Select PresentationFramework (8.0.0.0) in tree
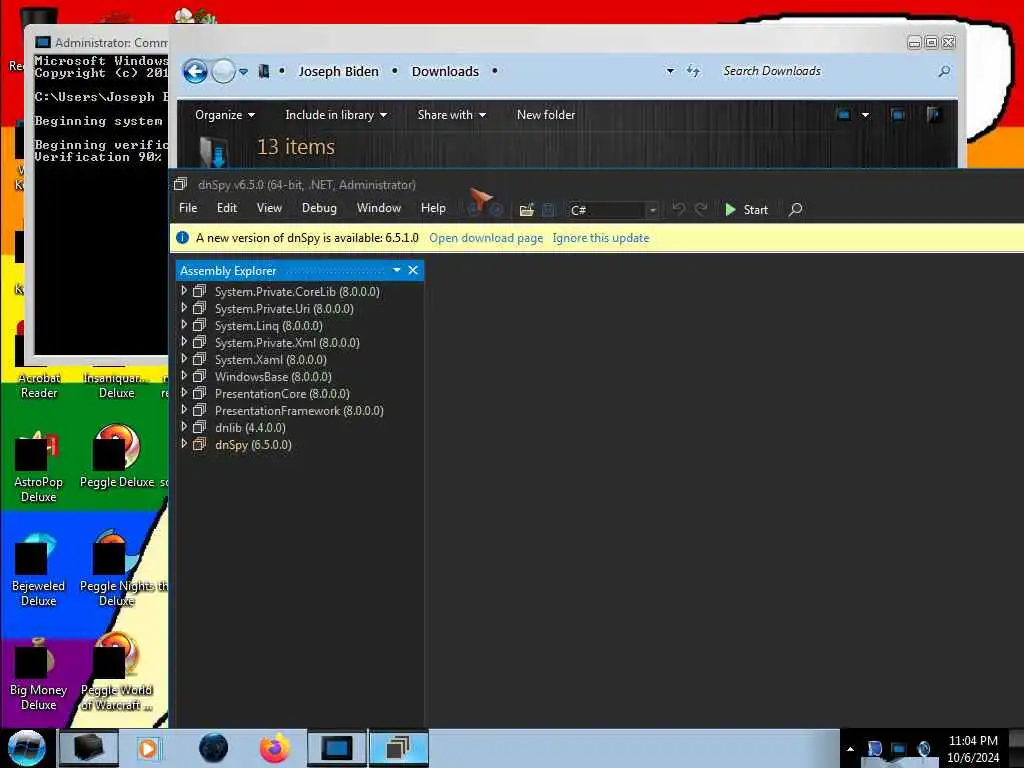 click(299, 411)
